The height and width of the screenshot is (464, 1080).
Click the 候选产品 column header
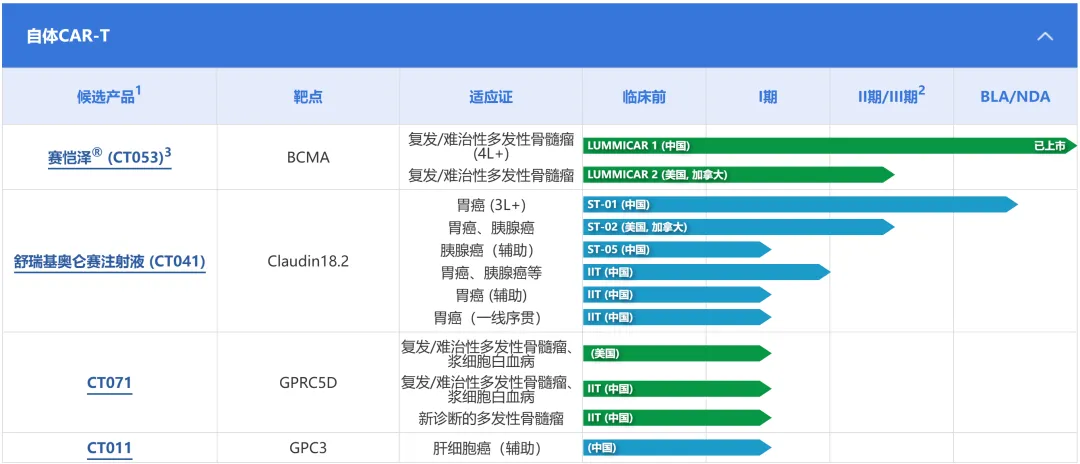110,96
